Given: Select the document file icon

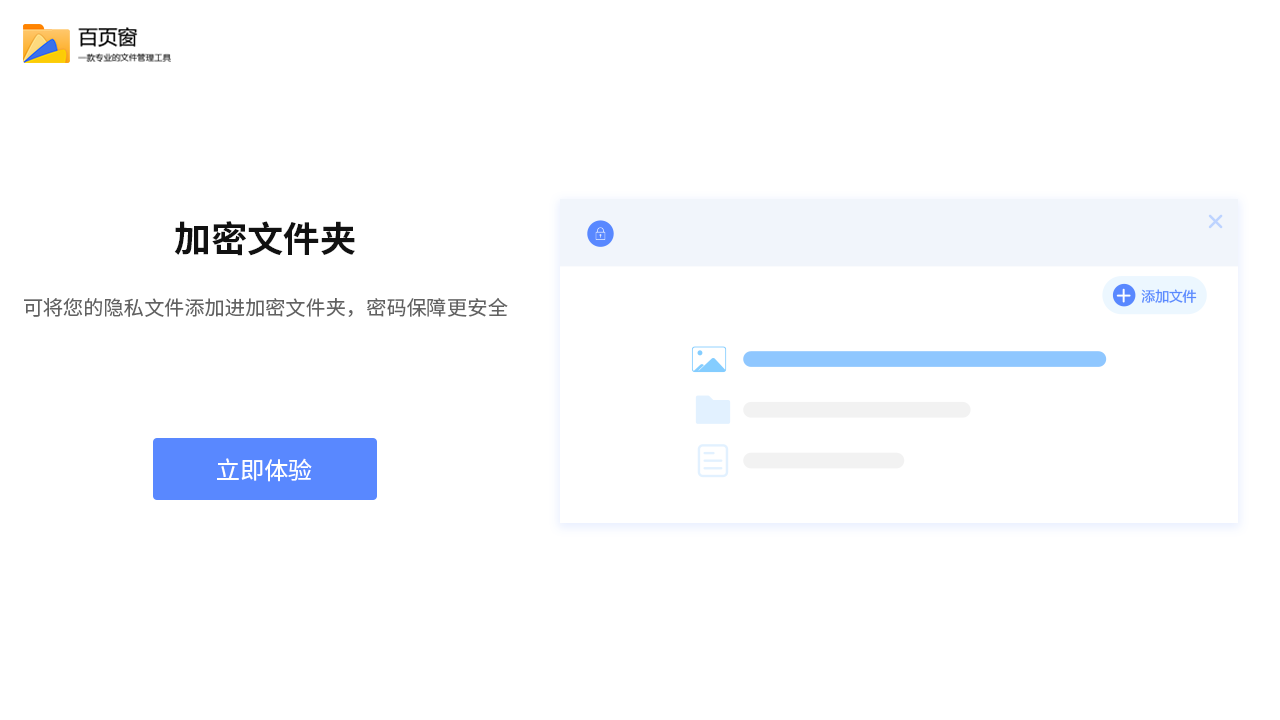Looking at the screenshot, I should [712, 460].
